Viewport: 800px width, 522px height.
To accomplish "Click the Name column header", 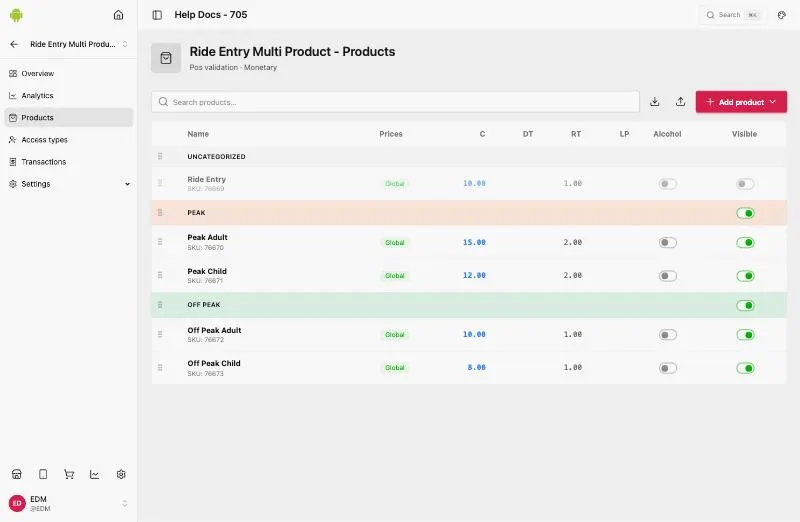I will (198, 134).
